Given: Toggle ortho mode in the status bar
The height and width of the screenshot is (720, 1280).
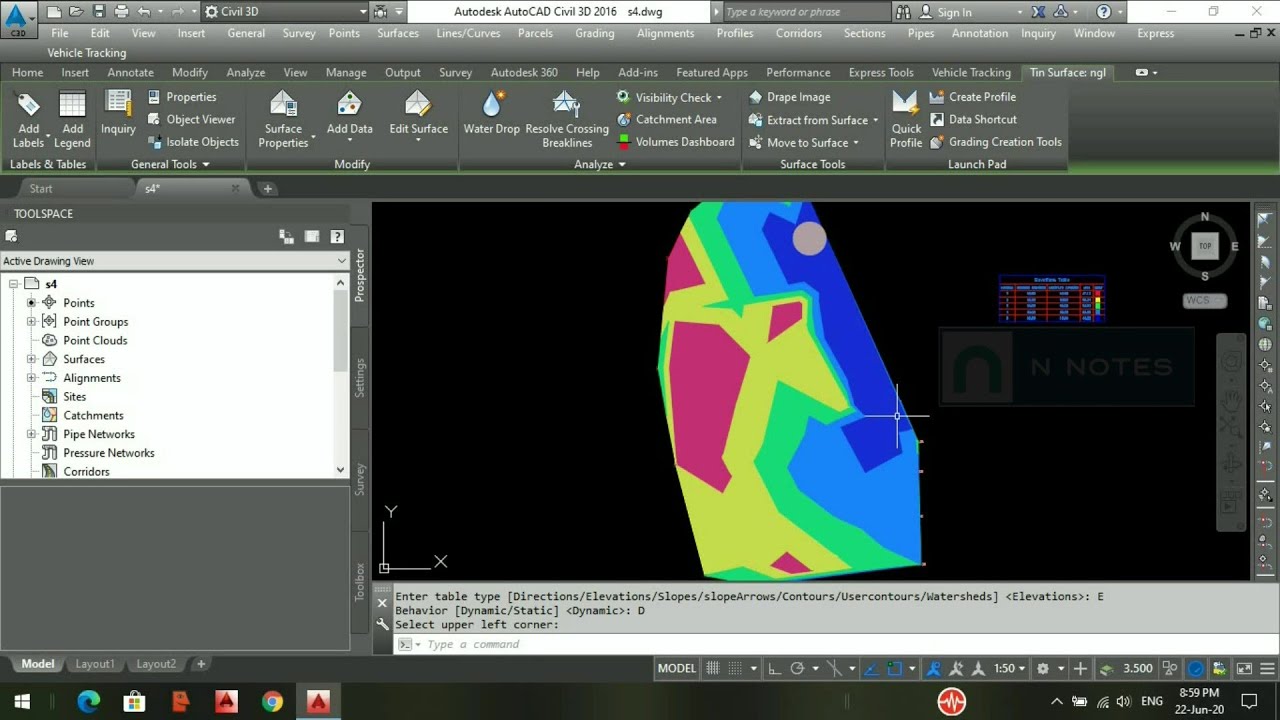Looking at the screenshot, I should [774, 668].
